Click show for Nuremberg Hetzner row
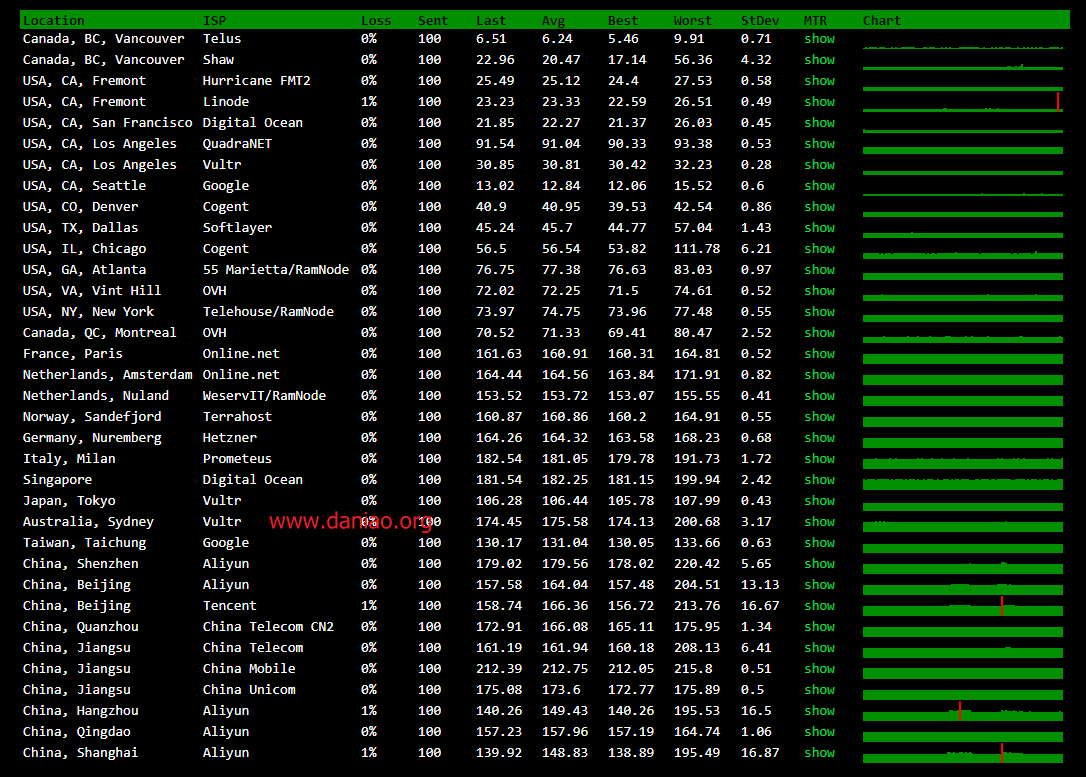1086x777 pixels. coord(819,438)
